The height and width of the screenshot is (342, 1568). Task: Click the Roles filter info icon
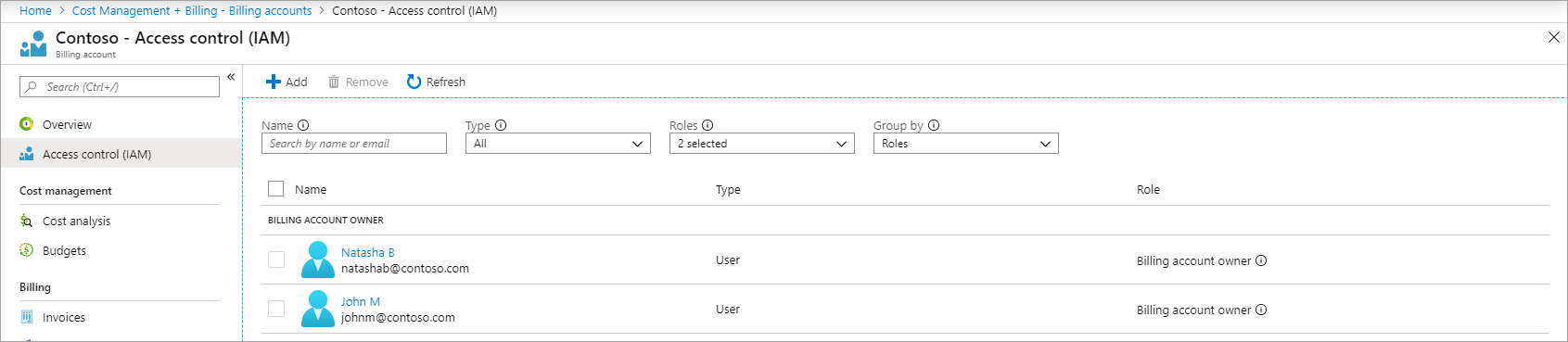click(x=708, y=125)
